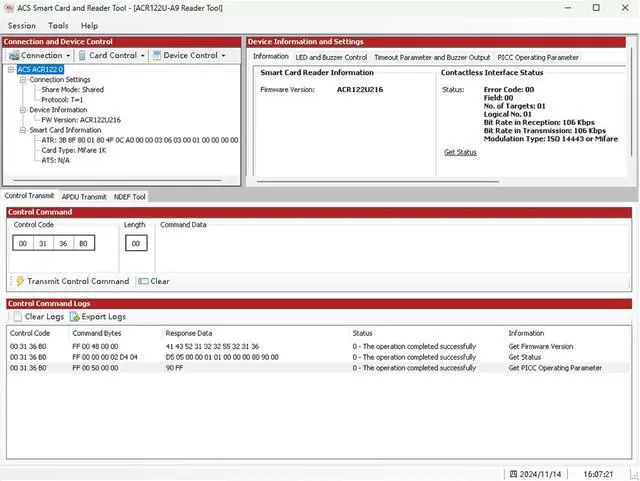
Task: Click the Export Logs icon
Action: click(x=74, y=316)
